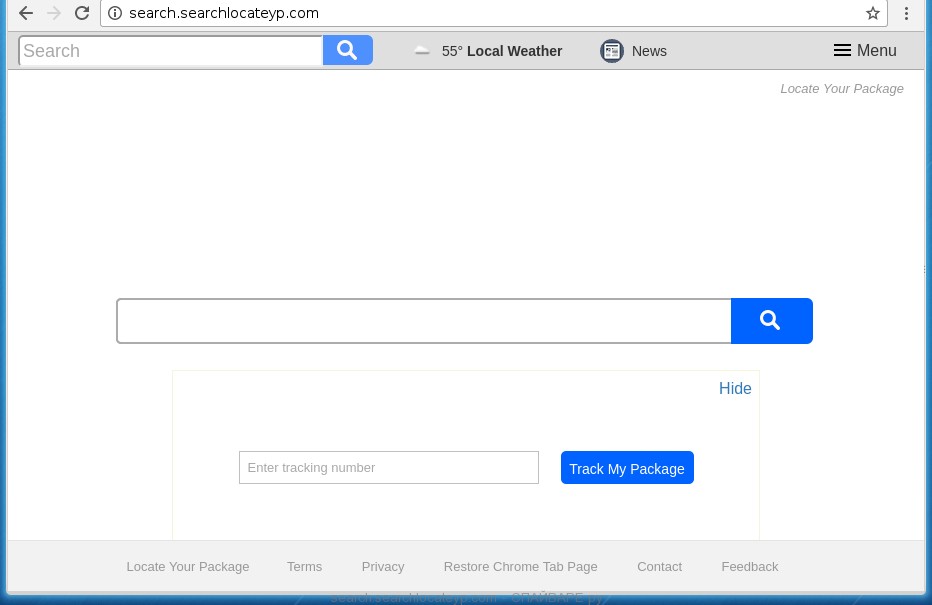Viewport: 932px width, 605px height.
Task: Open the Privacy footer link
Action: (383, 566)
